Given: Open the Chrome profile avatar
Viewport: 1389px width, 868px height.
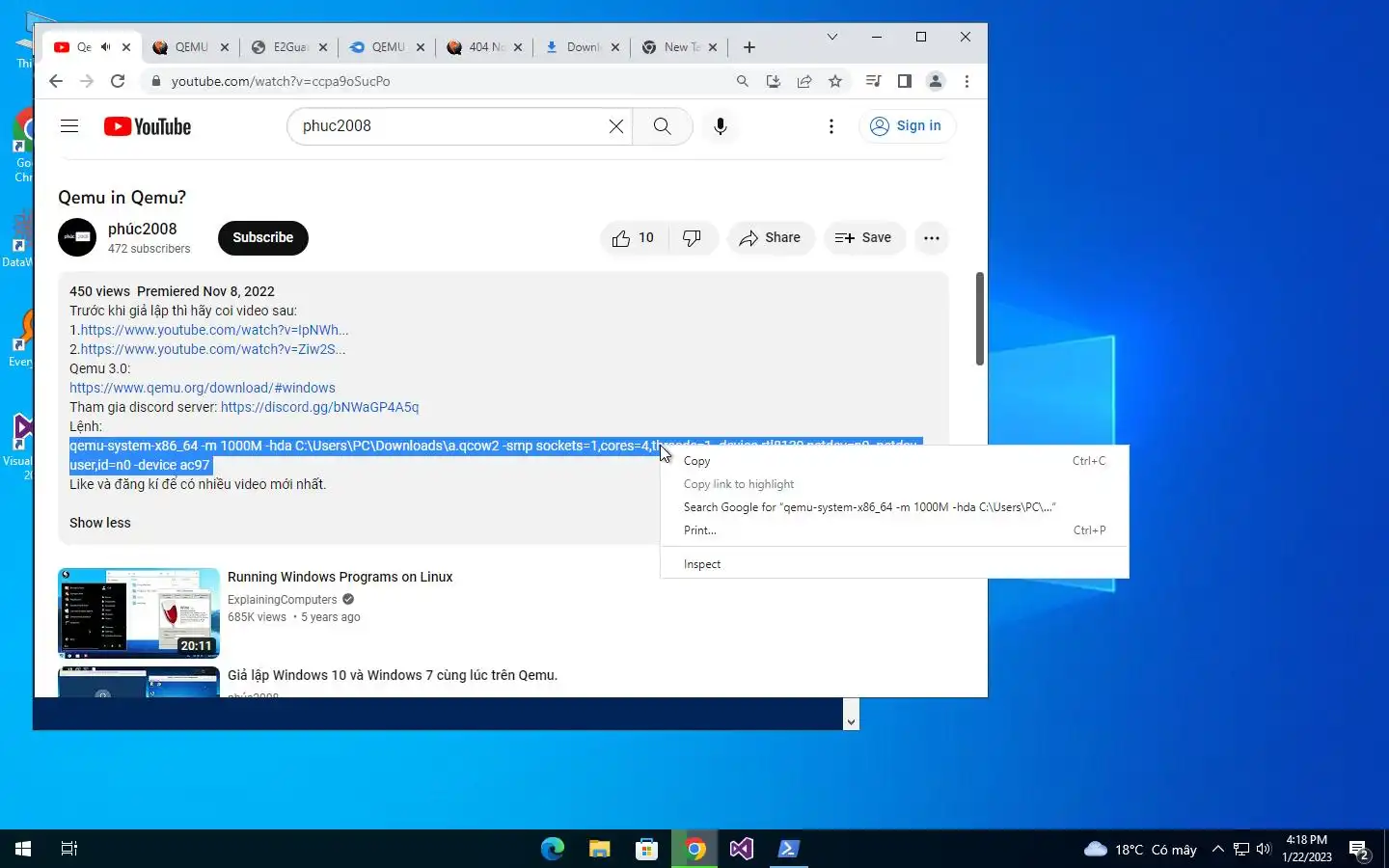Looking at the screenshot, I should [936, 81].
